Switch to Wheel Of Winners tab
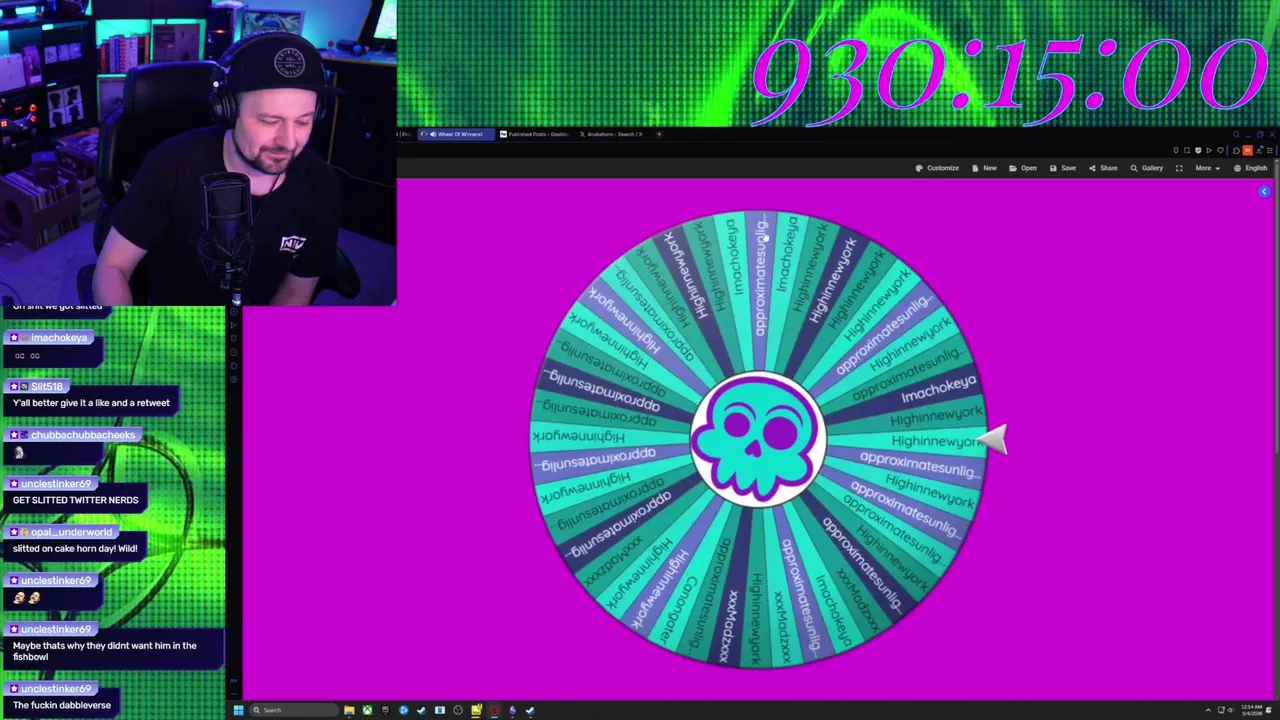This screenshot has width=1280, height=720. [x=456, y=134]
